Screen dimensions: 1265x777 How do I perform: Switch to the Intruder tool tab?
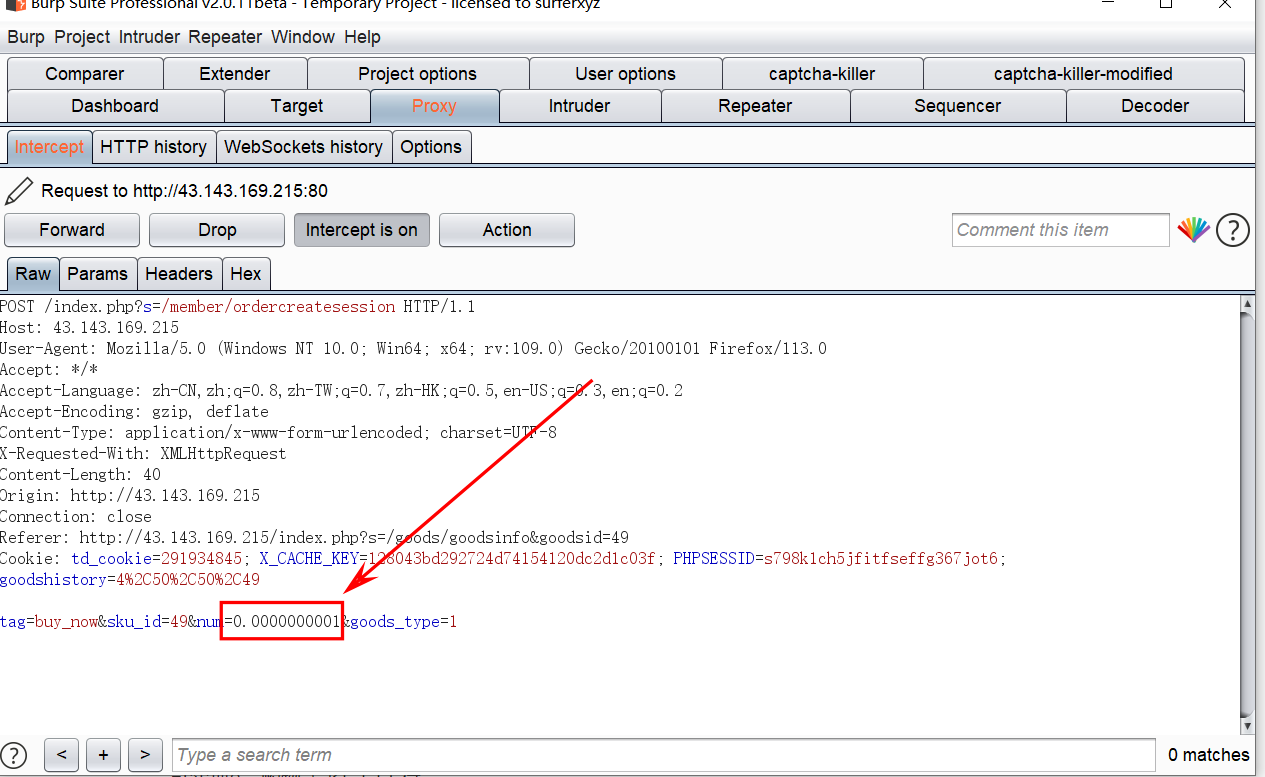click(x=580, y=106)
